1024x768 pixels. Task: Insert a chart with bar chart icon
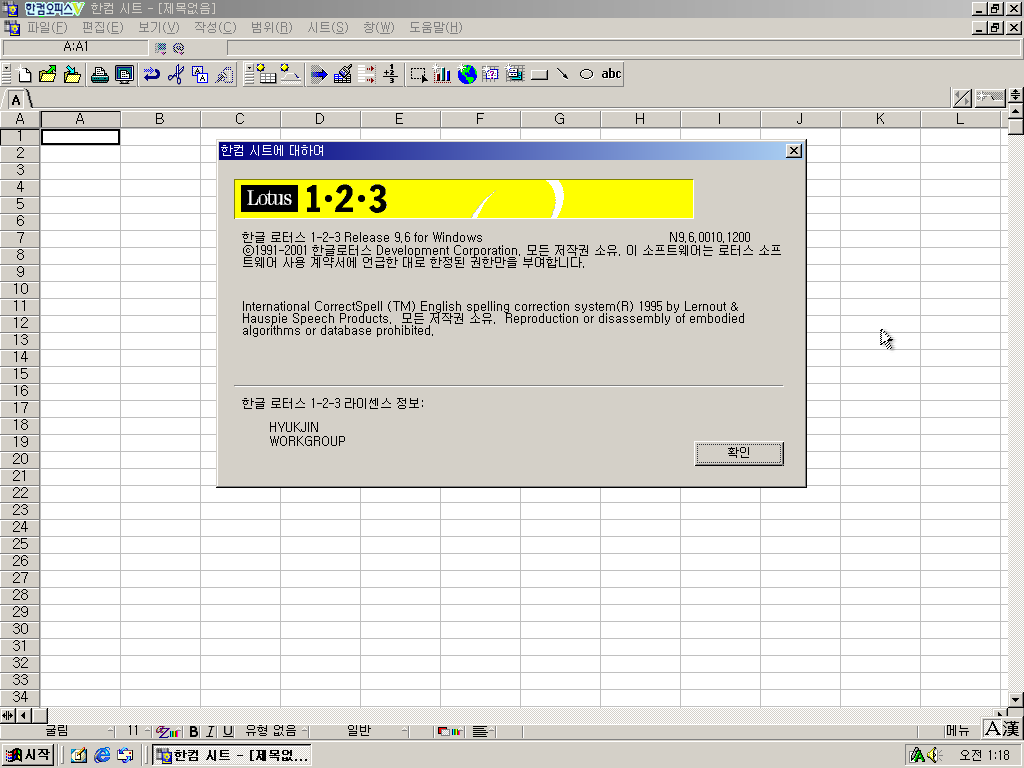[x=443, y=74]
